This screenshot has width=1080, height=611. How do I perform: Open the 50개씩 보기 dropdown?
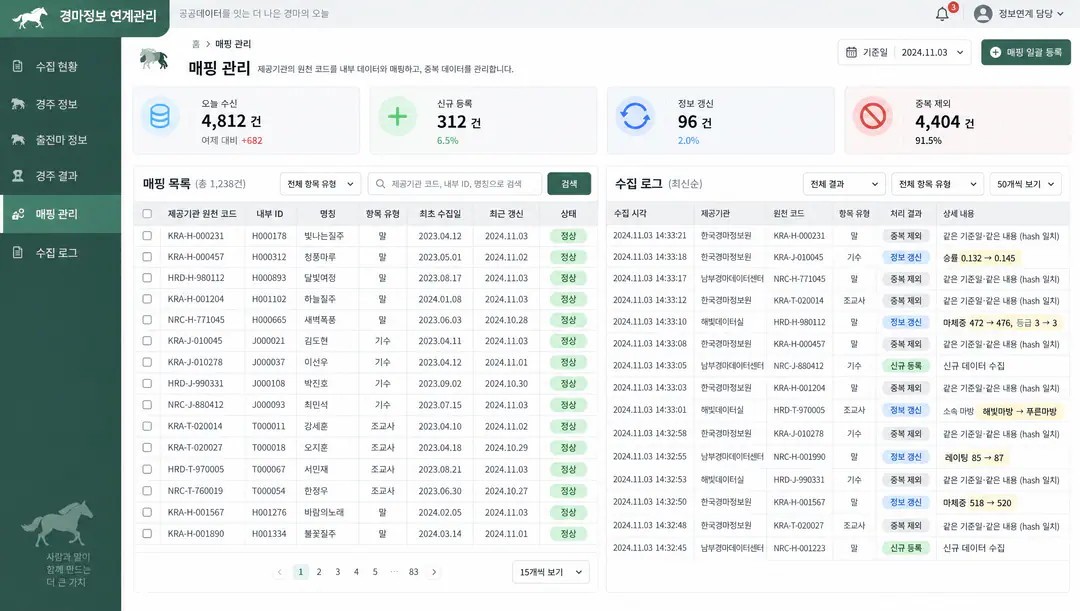click(x=1026, y=184)
